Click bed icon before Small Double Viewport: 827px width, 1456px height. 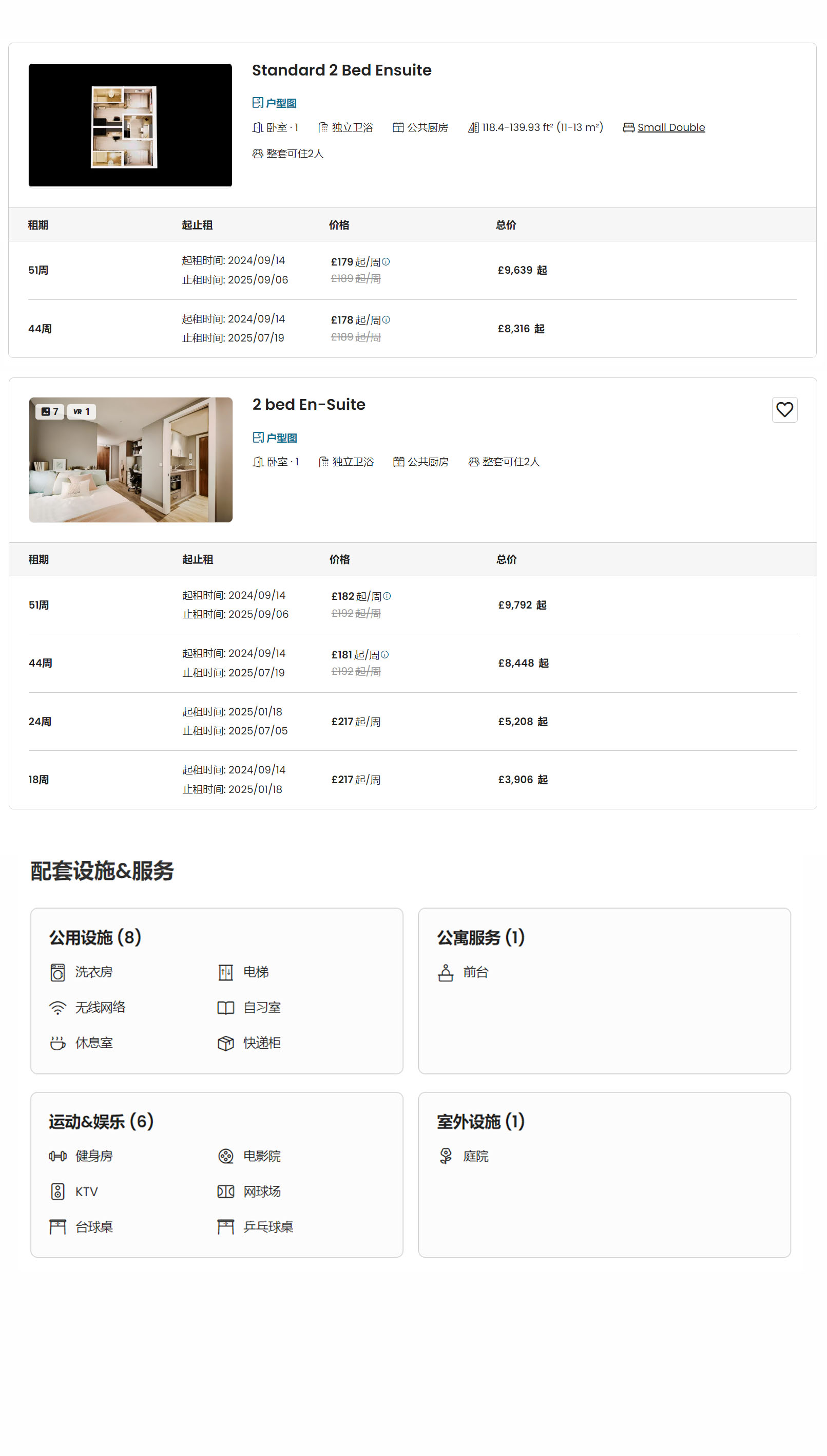(628, 127)
